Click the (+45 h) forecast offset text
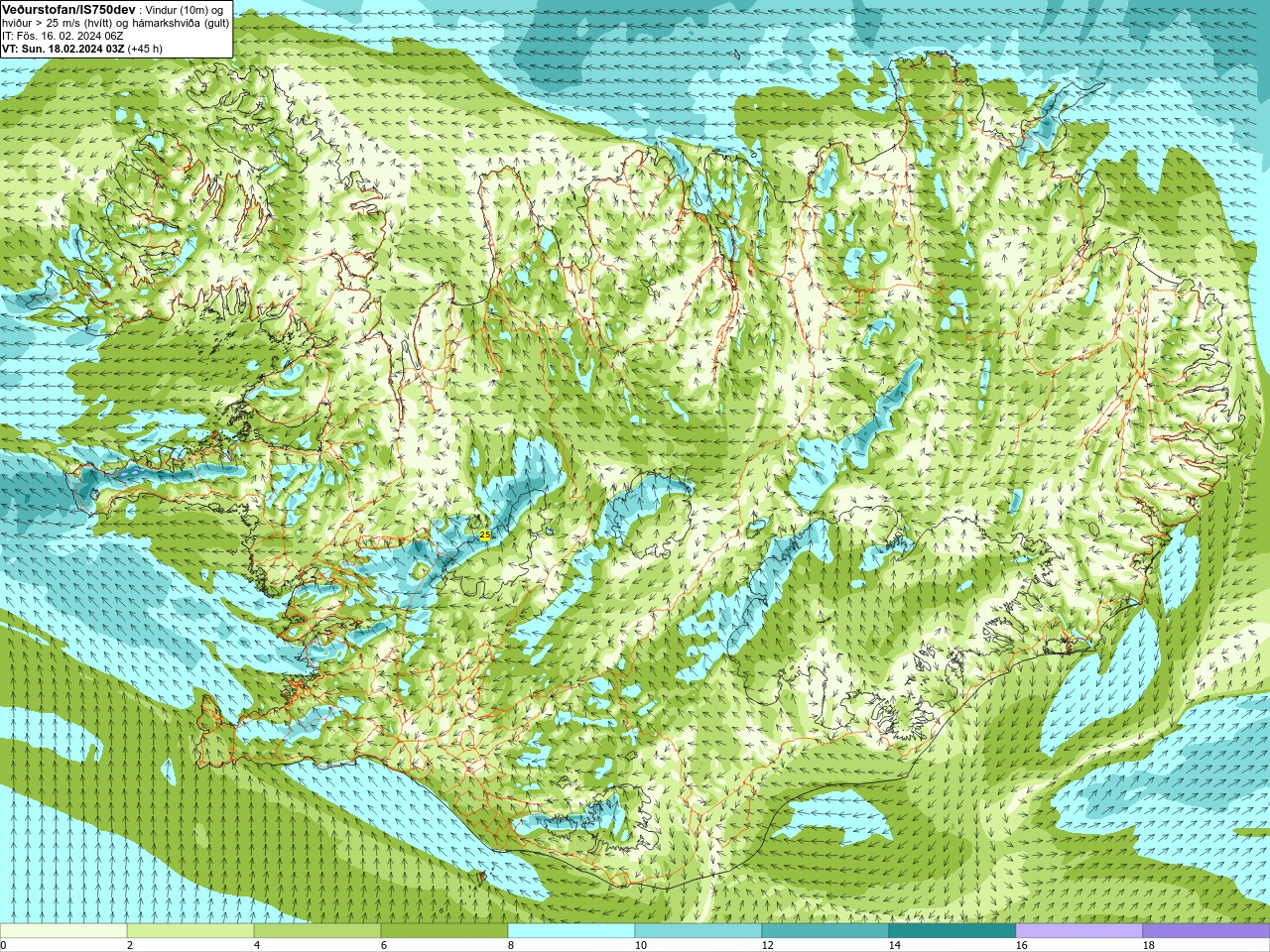The width and height of the screenshot is (1270, 952). 145,49
